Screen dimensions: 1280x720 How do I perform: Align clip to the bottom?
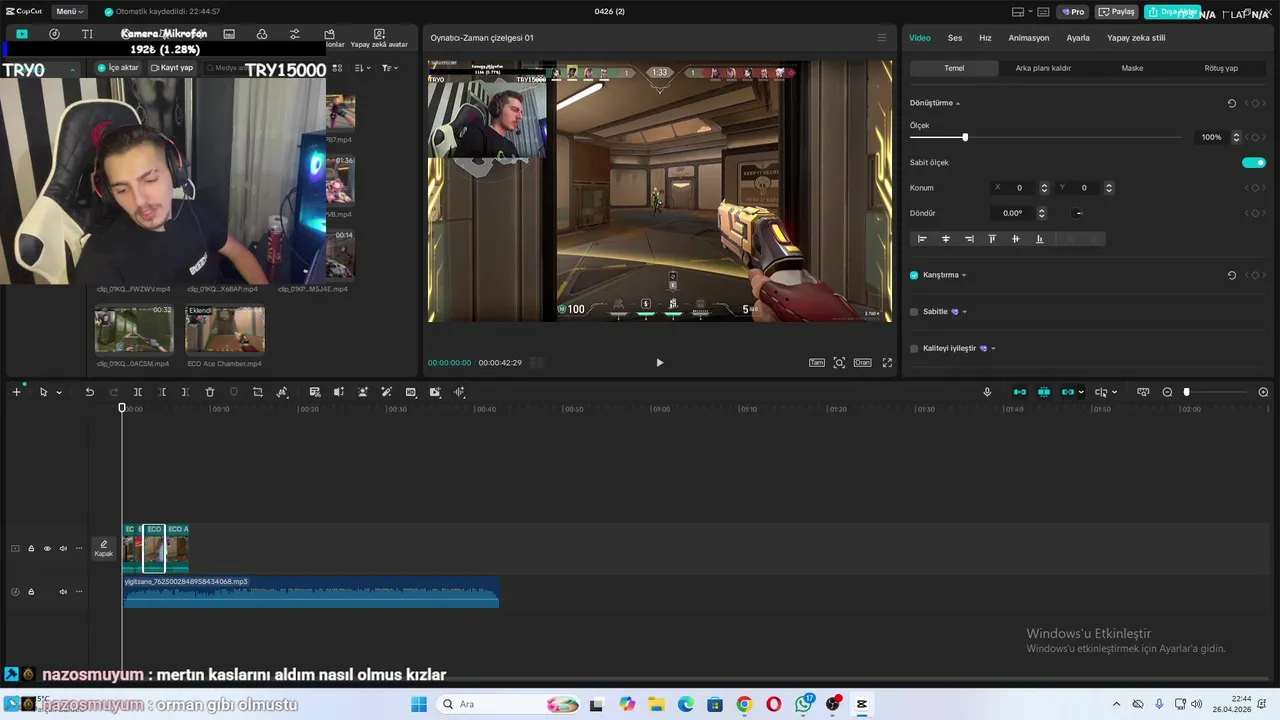click(x=1039, y=239)
